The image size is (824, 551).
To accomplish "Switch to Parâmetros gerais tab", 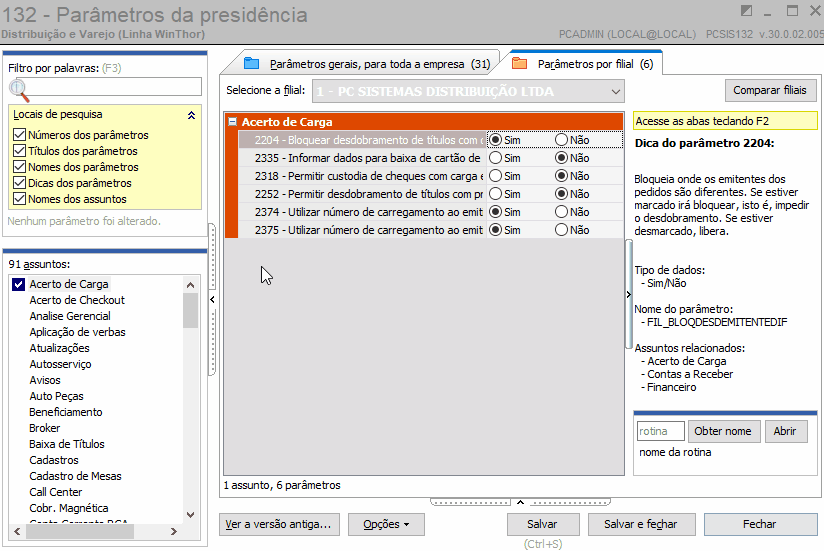I will click(x=366, y=64).
